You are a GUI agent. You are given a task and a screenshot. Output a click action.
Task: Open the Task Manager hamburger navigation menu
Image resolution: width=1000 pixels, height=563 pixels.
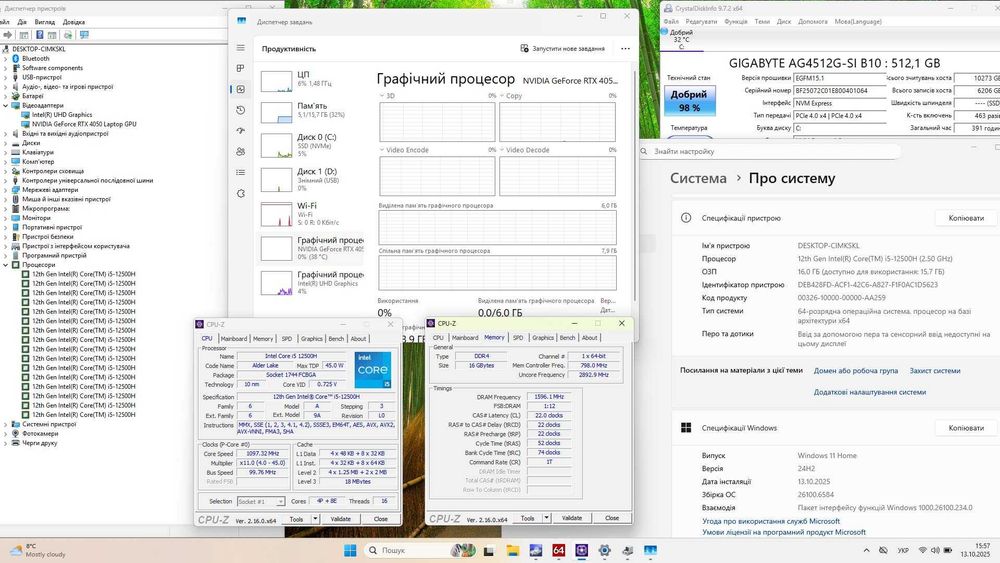240,48
